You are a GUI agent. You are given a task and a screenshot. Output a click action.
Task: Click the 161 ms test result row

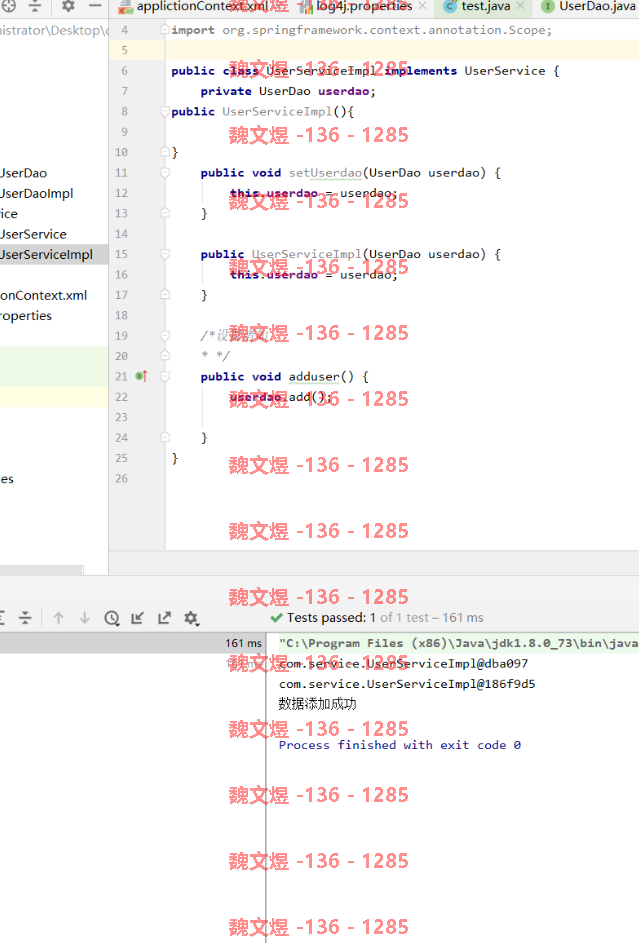(x=132, y=643)
